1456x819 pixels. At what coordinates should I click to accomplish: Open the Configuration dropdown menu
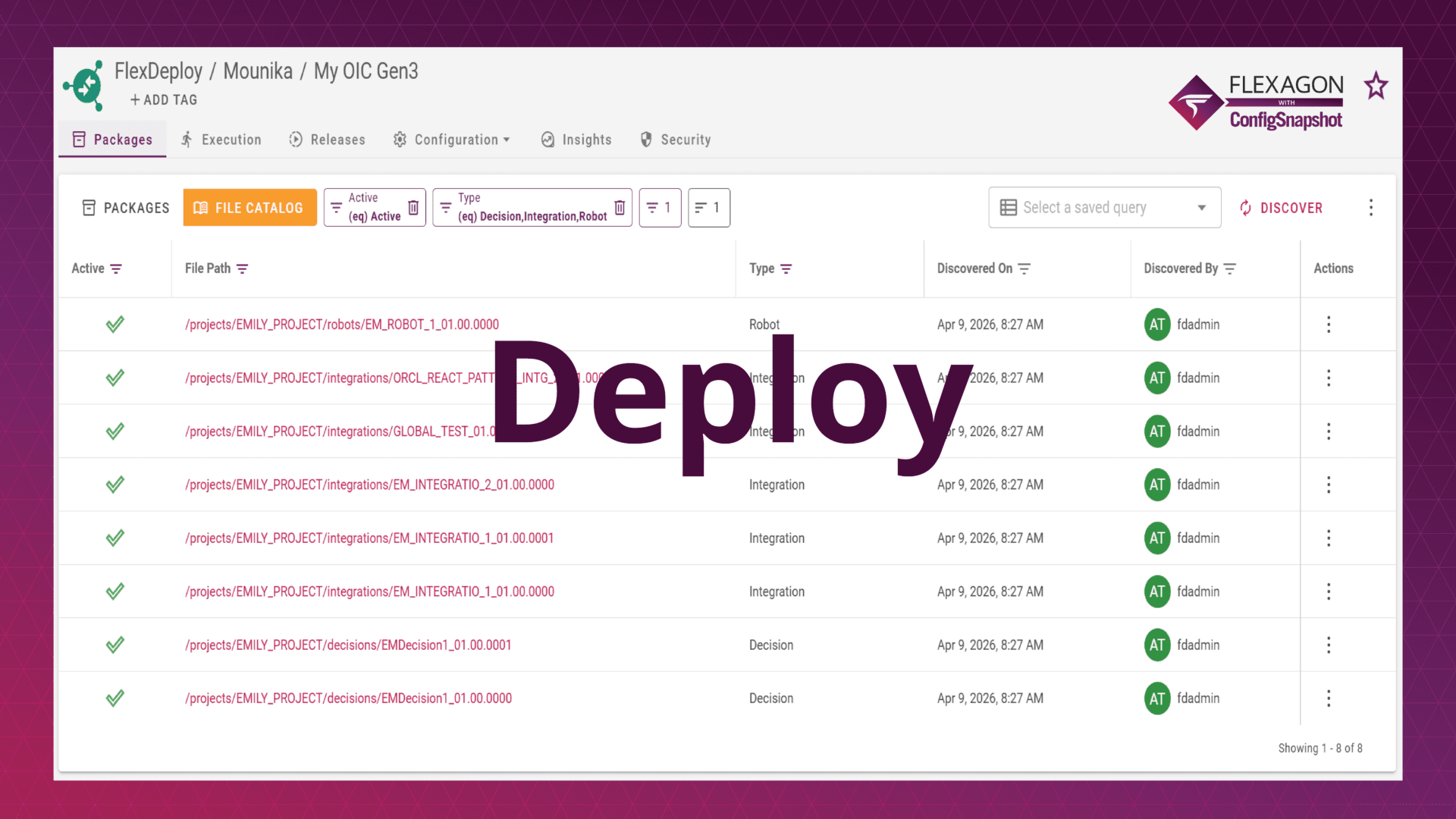[x=452, y=140]
